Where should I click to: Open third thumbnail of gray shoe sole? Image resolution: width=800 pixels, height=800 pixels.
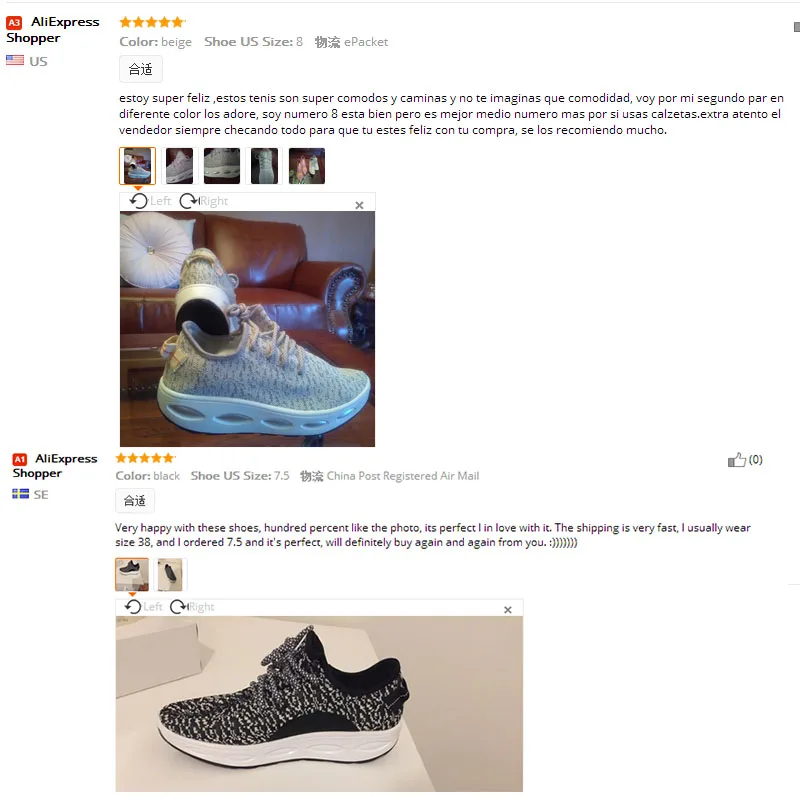pos(222,166)
